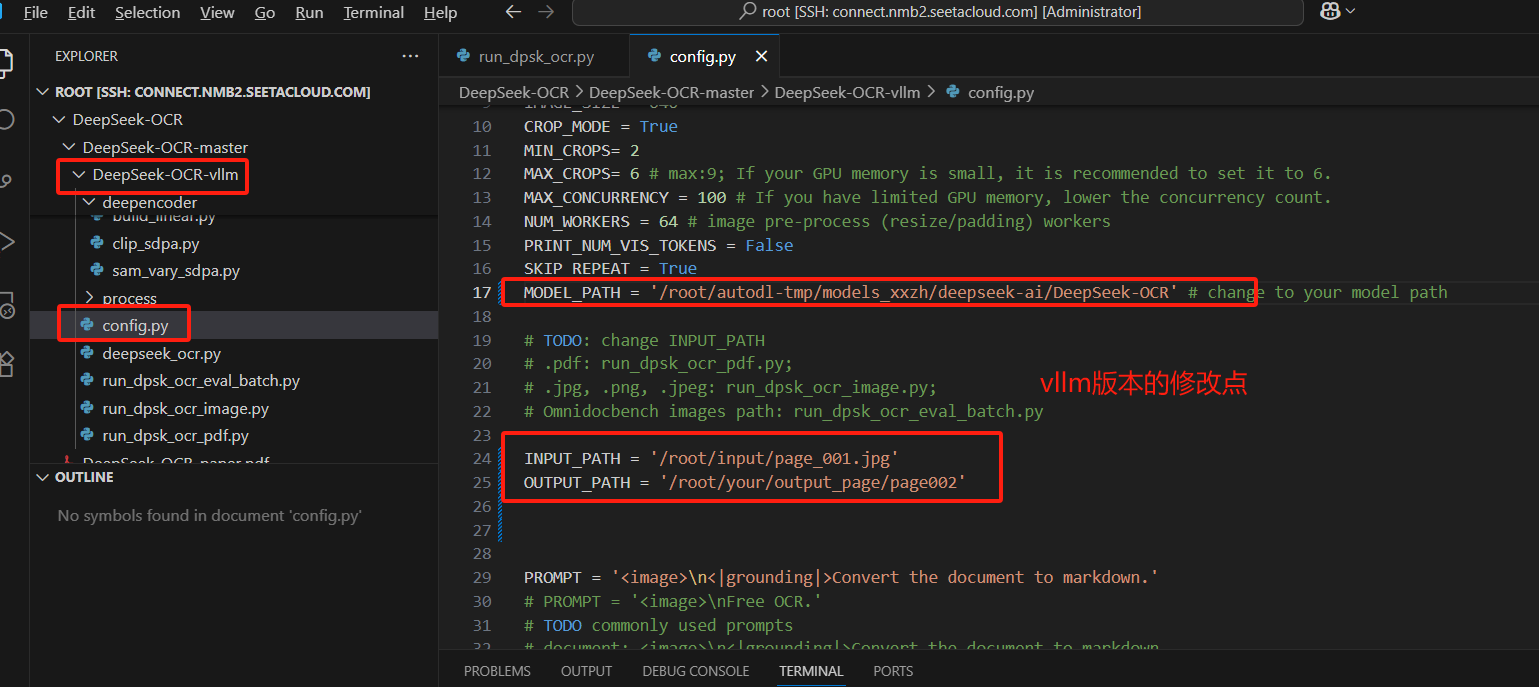Click the MAX_CONCURRENCY = 100 line
The image size is (1539, 687).
[928, 198]
